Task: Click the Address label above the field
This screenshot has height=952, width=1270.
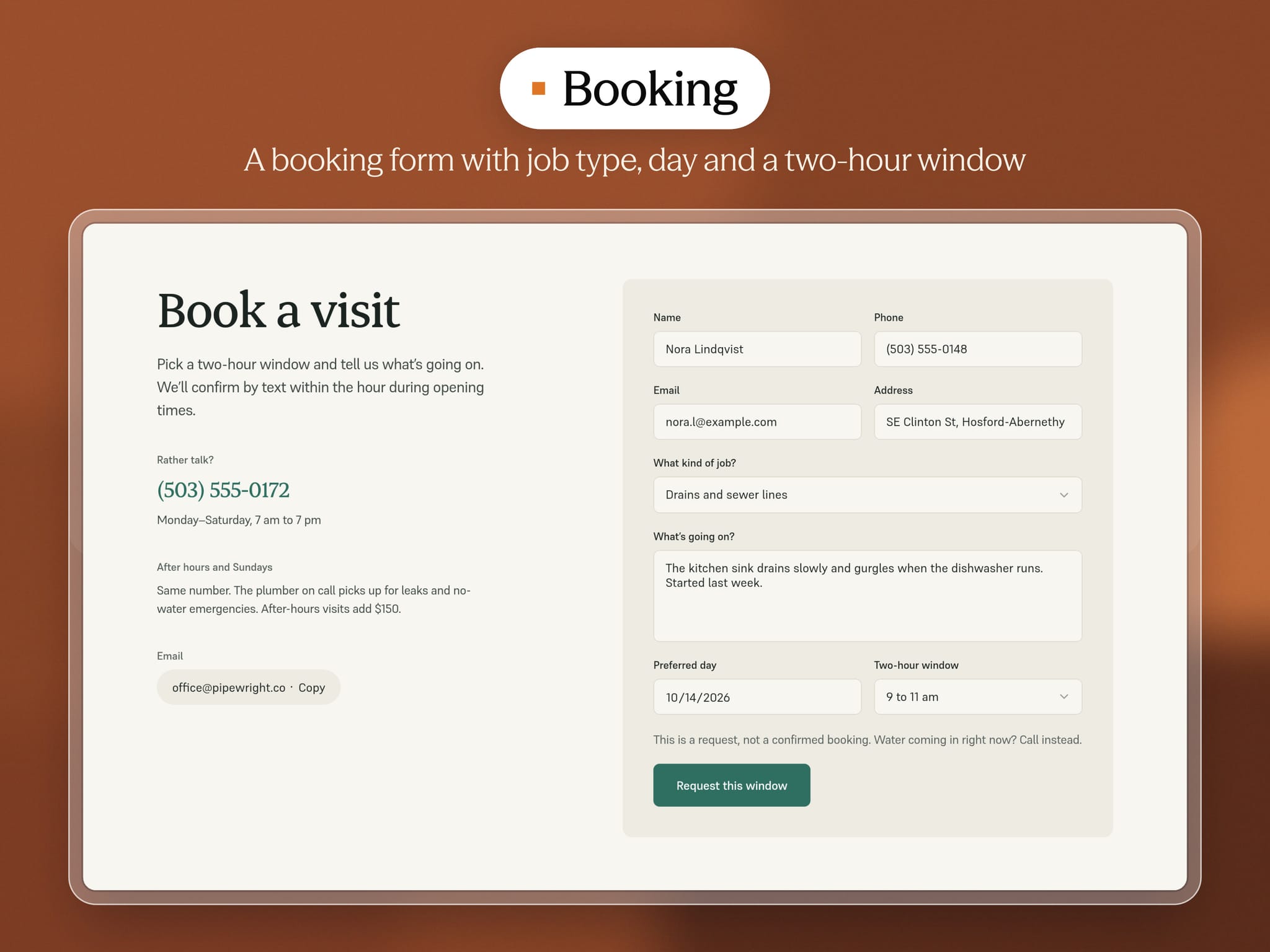Action: click(x=893, y=390)
